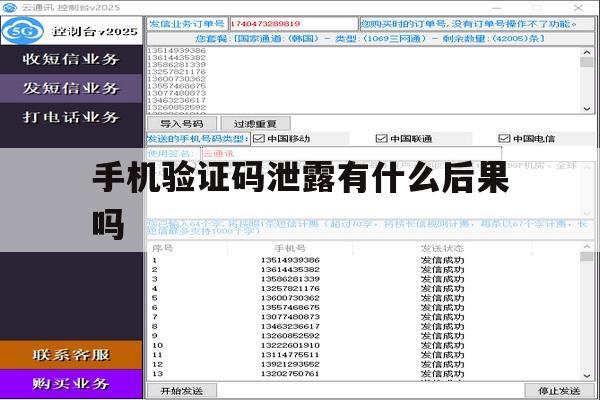Select table row with 13921293552
600x400 pixels.
(364, 364)
